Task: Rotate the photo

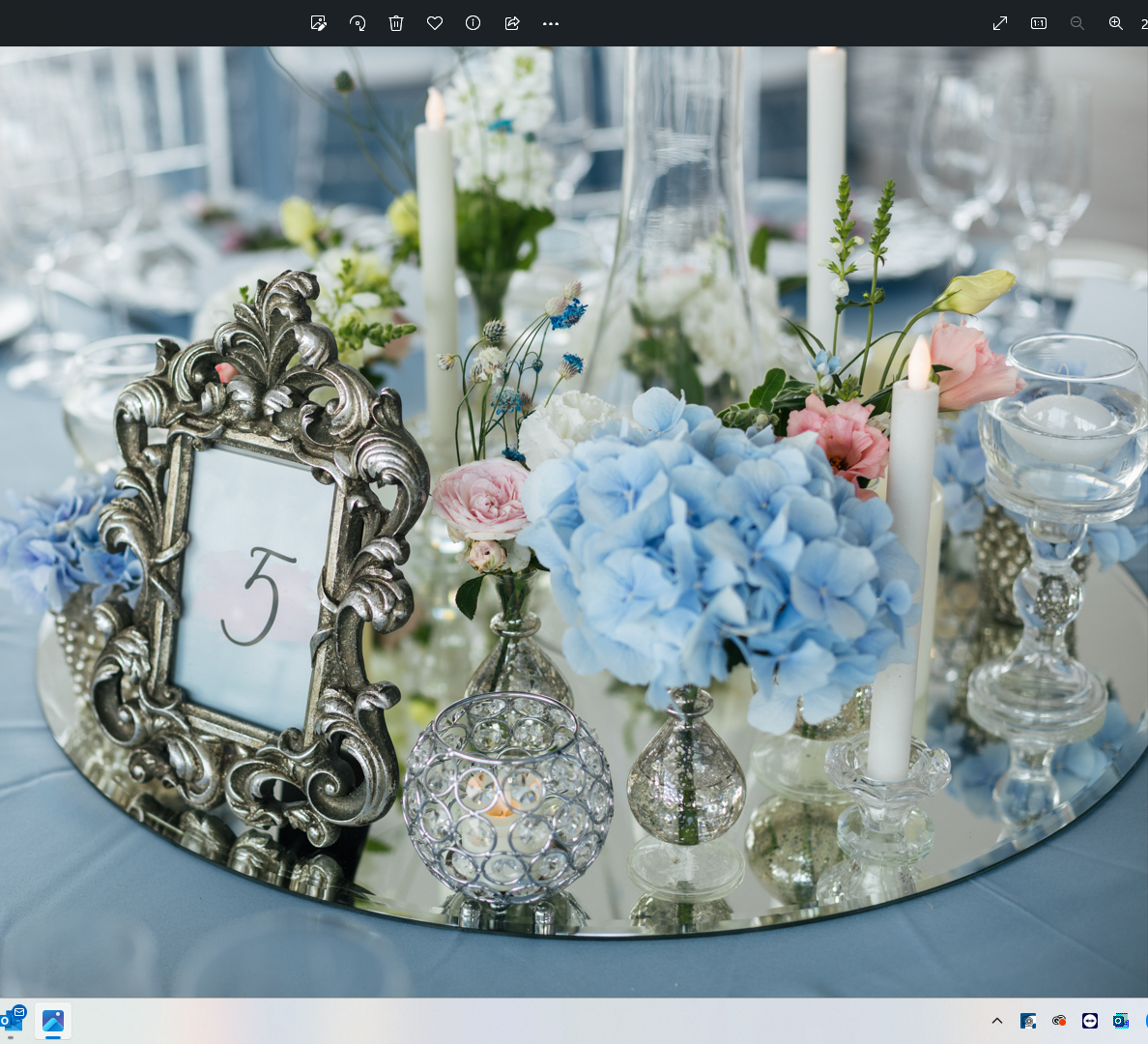Action: pos(358,23)
